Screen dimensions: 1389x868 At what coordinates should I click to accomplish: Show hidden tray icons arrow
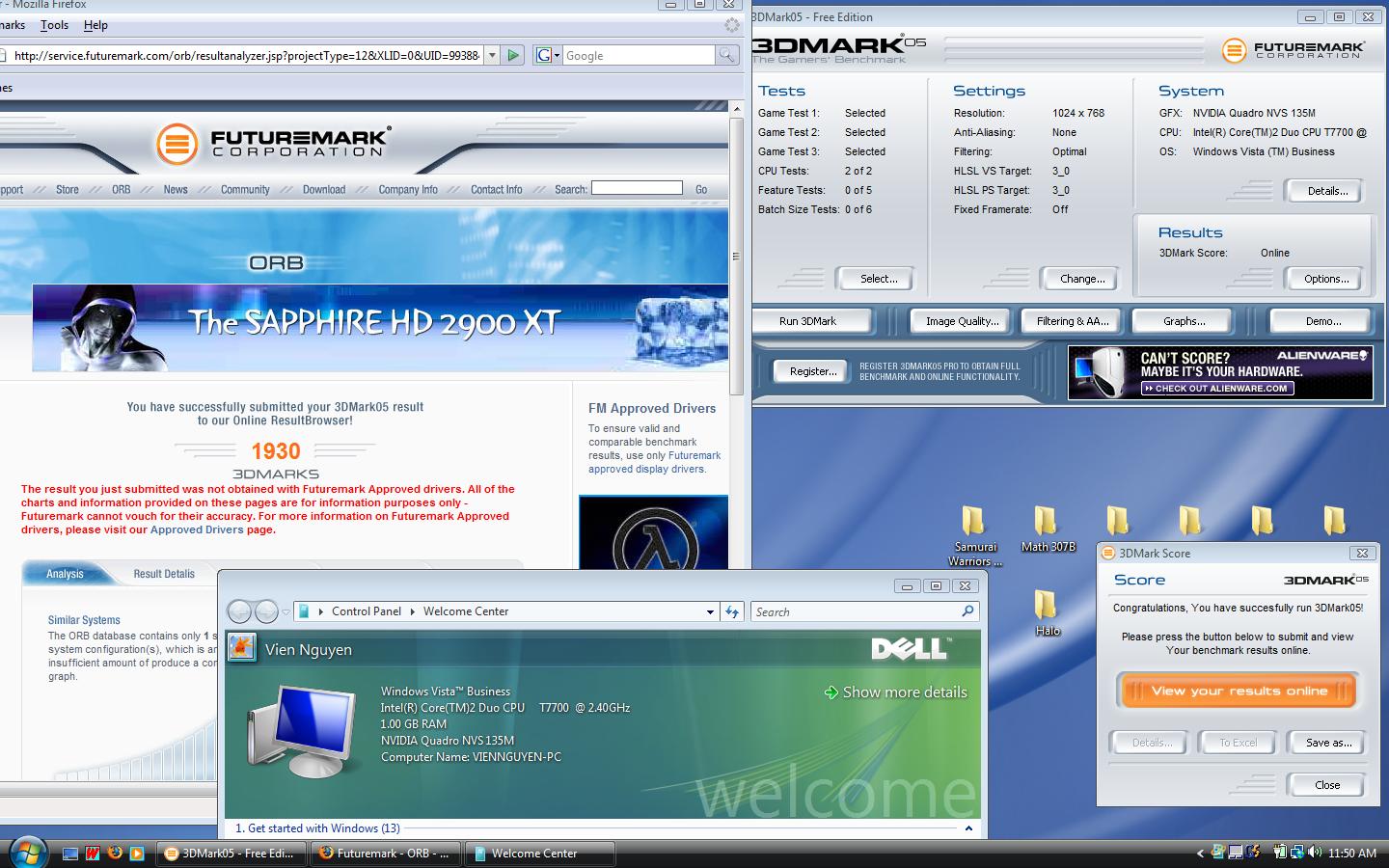(x=1201, y=853)
